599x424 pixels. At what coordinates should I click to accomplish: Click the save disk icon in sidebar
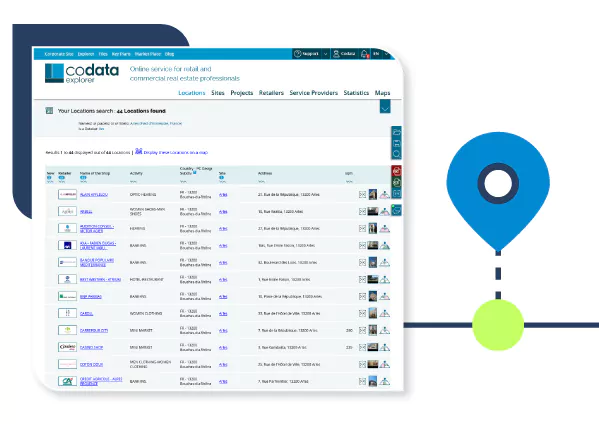[397, 144]
